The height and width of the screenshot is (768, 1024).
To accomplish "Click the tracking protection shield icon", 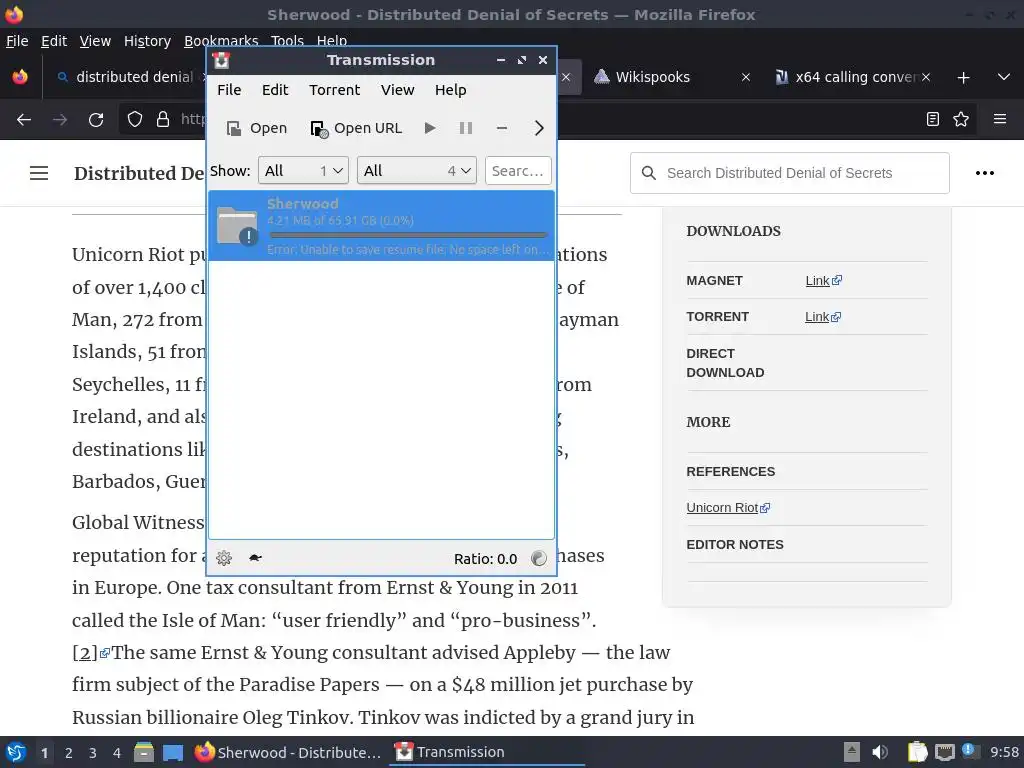I will [135, 119].
